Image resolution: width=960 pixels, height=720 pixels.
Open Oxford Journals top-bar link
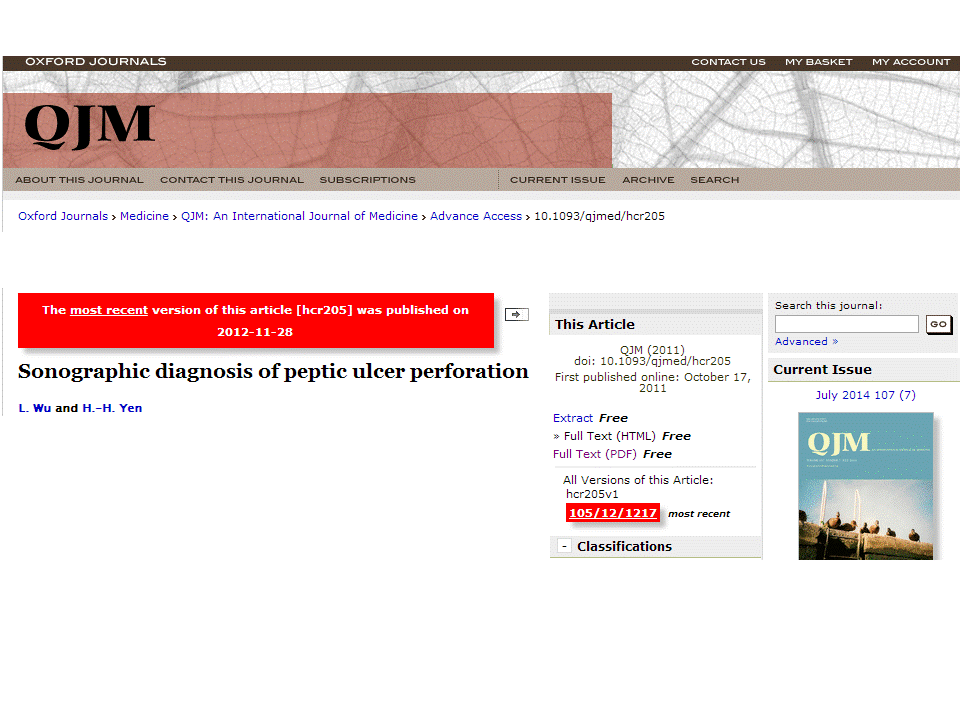click(x=96, y=62)
